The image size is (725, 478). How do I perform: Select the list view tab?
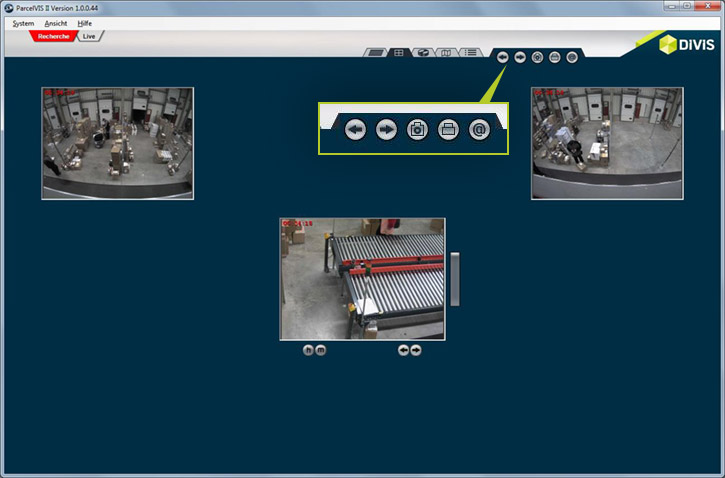click(x=471, y=53)
